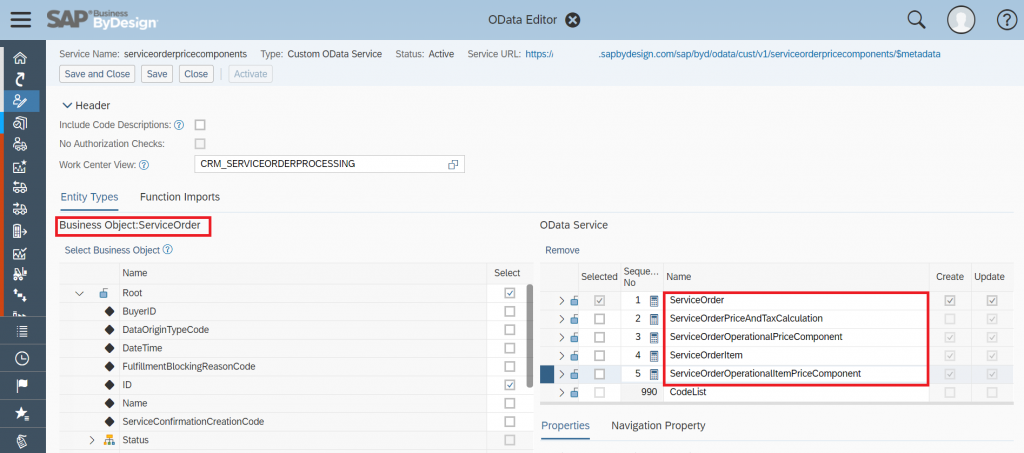1024x453 pixels.
Task: Uncheck the ID Select checkbox
Action: point(509,385)
